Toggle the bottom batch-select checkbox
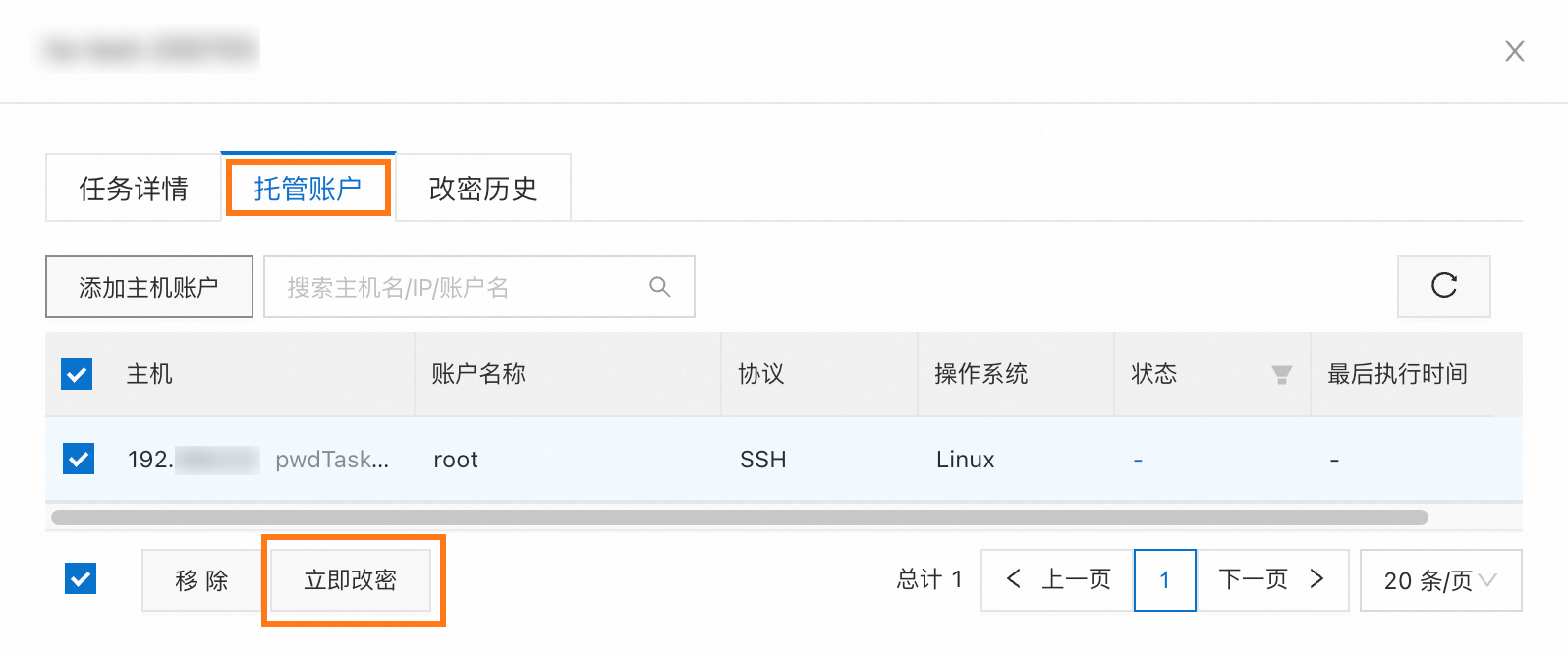The width and height of the screenshot is (1568, 654). click(81, 578)
